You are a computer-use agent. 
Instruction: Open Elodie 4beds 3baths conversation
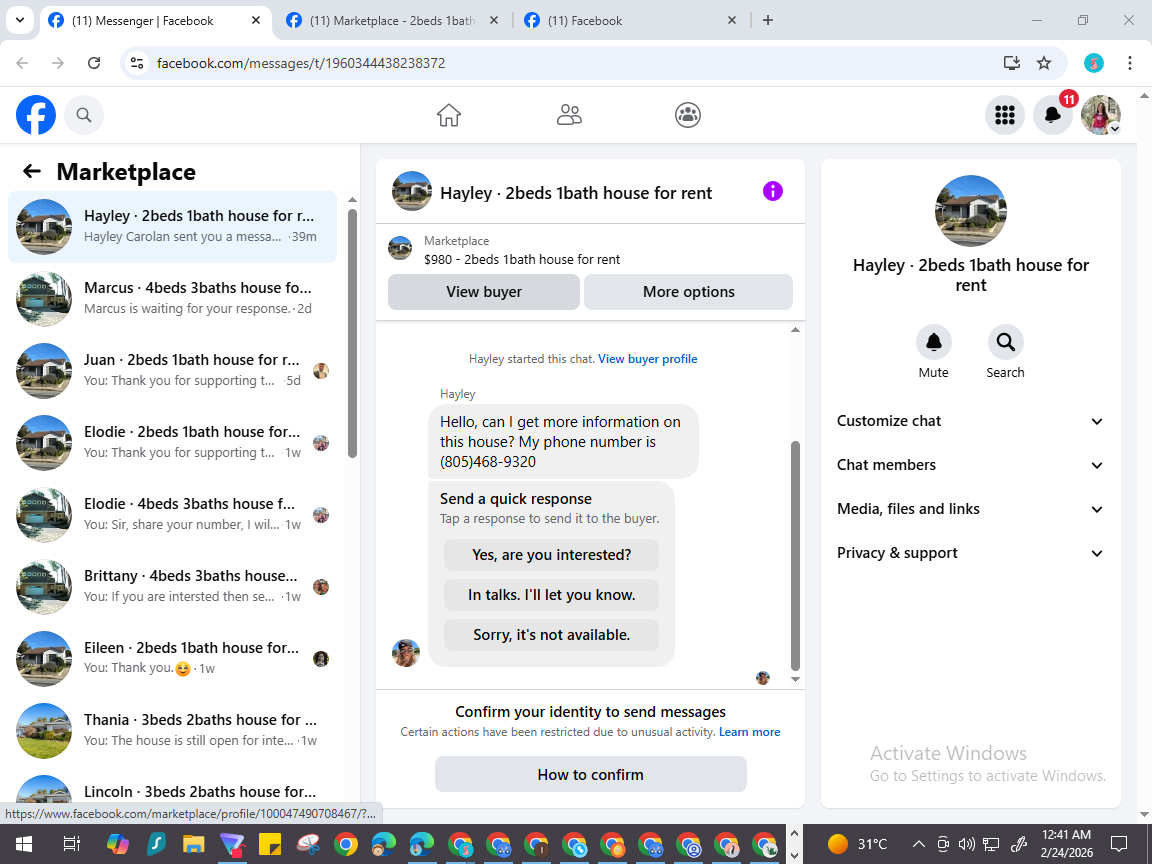[173, 514]
